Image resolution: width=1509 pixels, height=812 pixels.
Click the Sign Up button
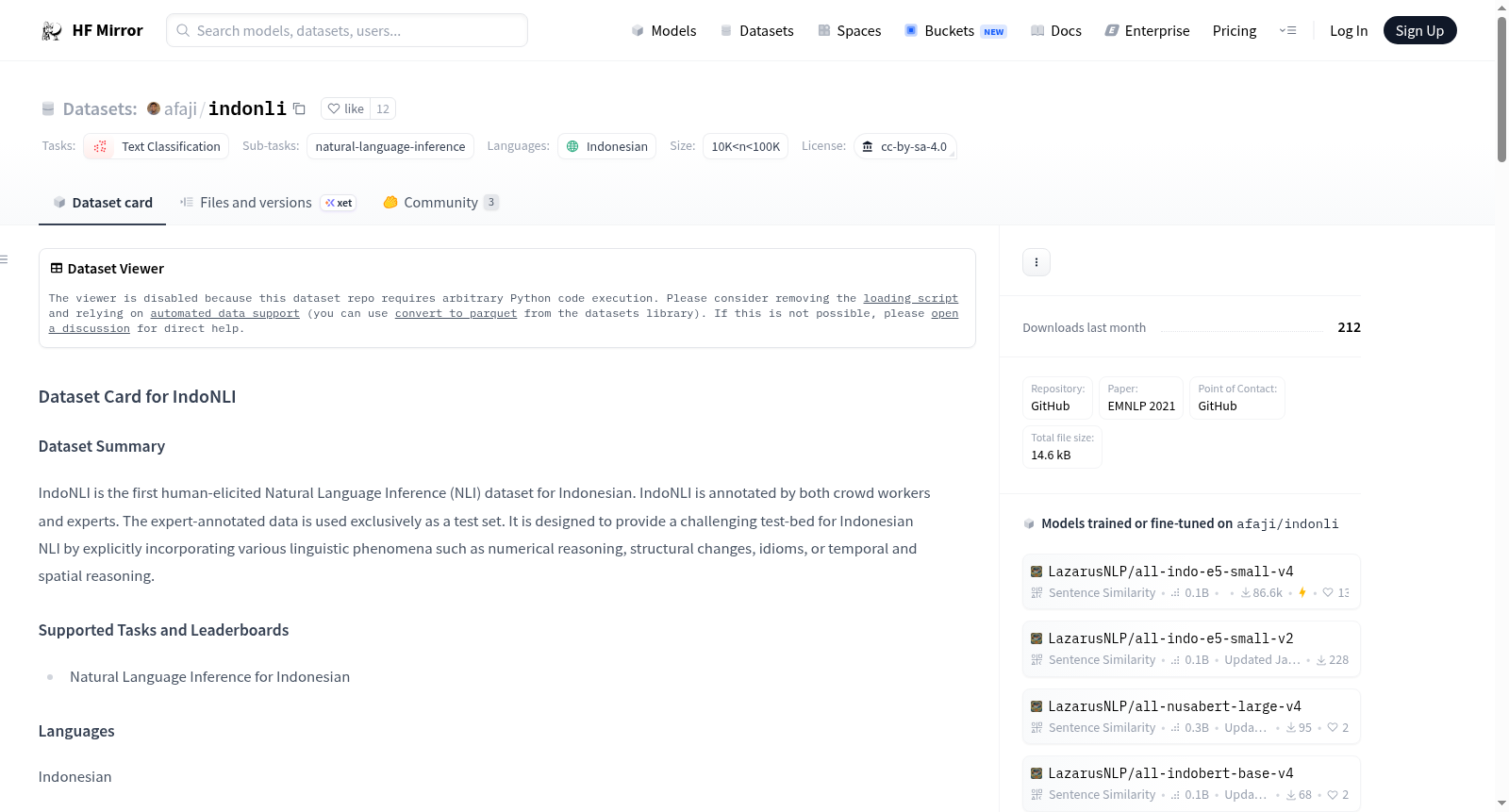point(1419,31)
